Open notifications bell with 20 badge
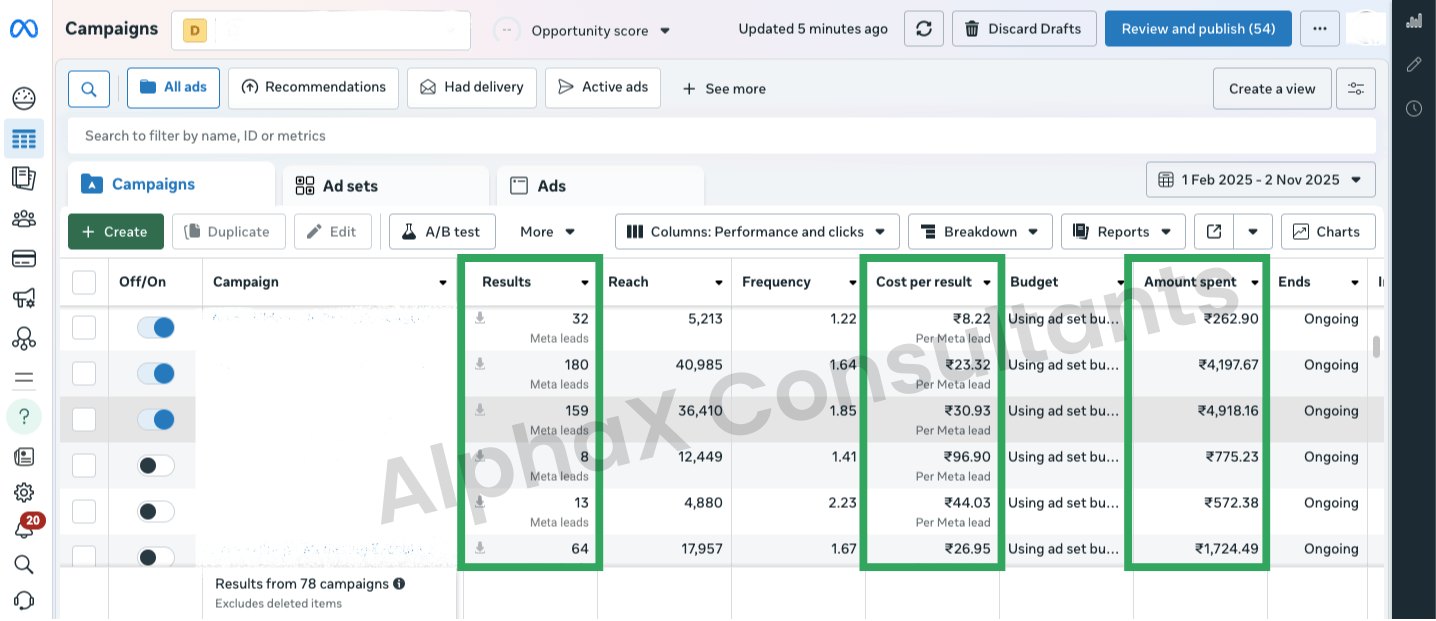 24,529
